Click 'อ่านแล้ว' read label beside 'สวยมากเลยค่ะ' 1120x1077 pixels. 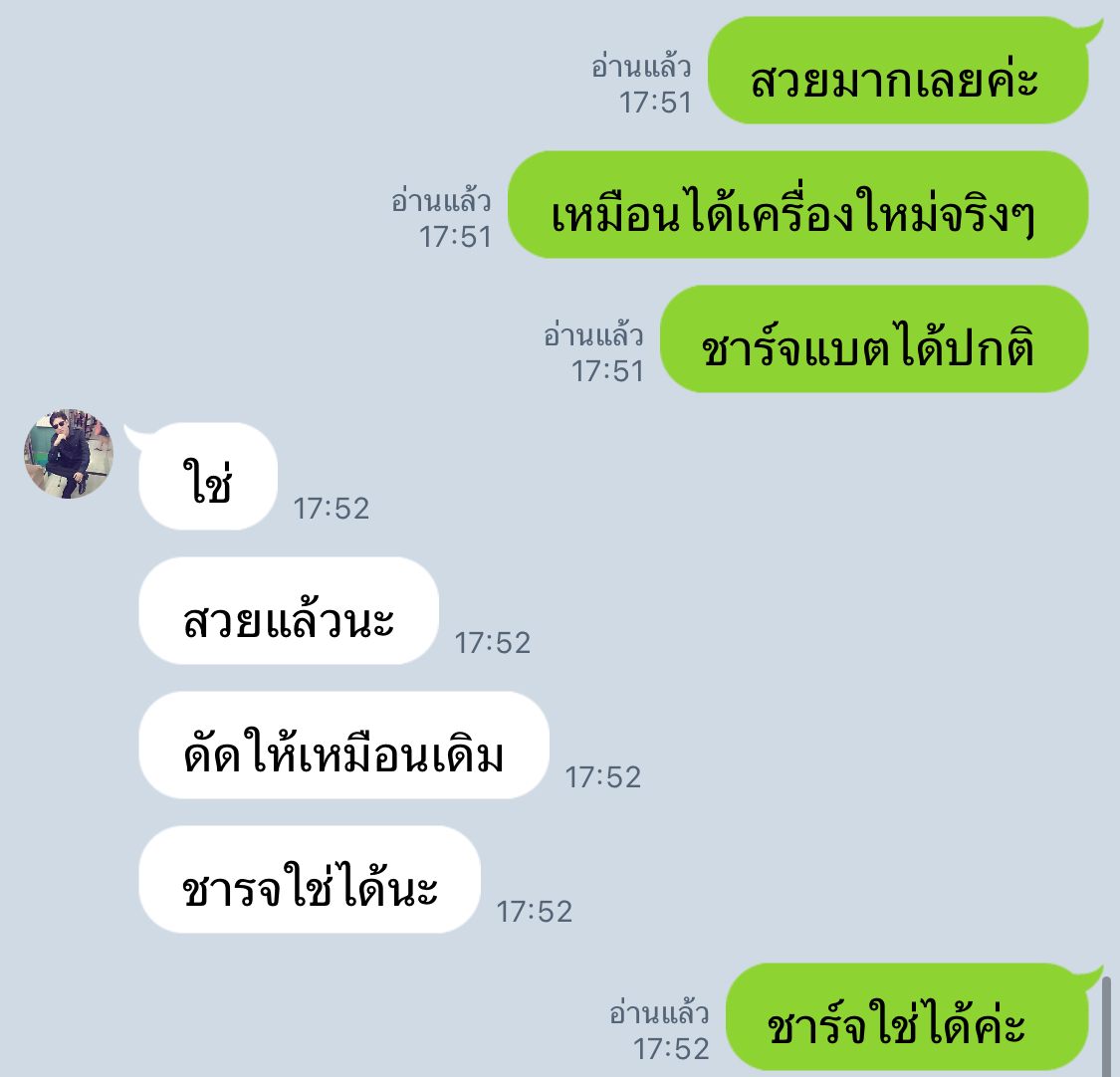(x=641, y=67)
